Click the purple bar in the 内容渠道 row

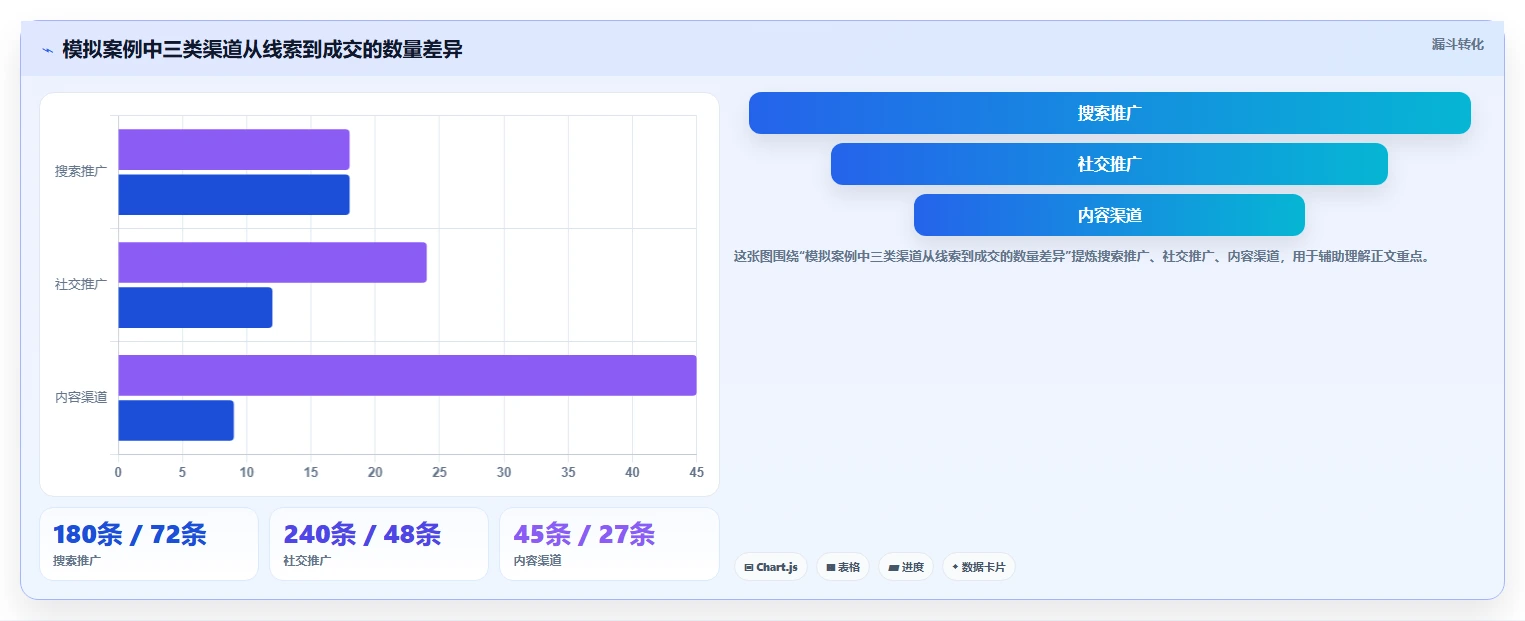pyautogui.click(x=407, y=375)
